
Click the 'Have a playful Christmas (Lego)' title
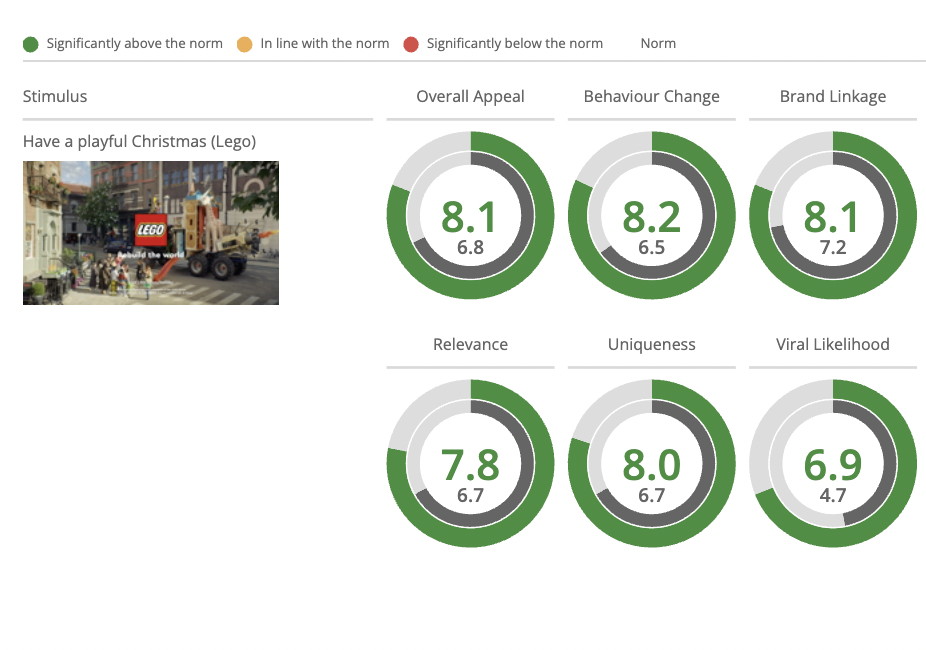[139, 142]
